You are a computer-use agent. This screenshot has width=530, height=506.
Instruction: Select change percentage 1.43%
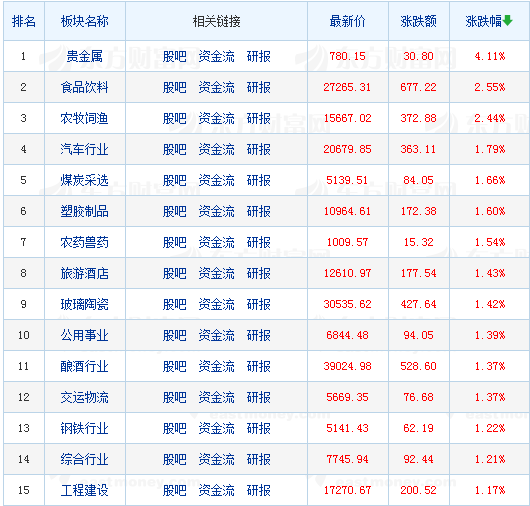pyautogui.click(x=490, y=273)
